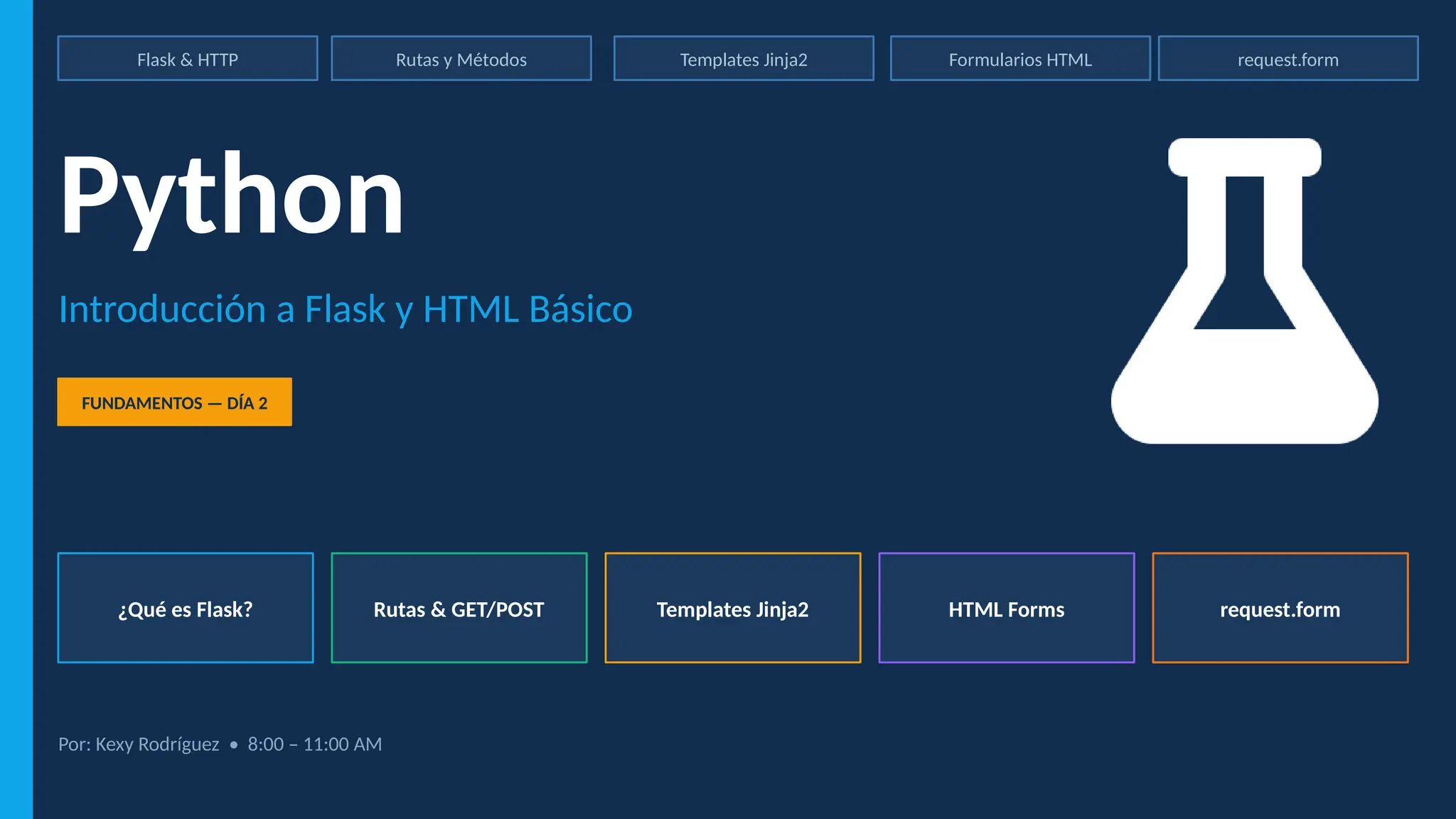This screenshot has width=1456, height=819.
Task: Click the author name Kexy Rodríguez
Action: tap(157, 744)
